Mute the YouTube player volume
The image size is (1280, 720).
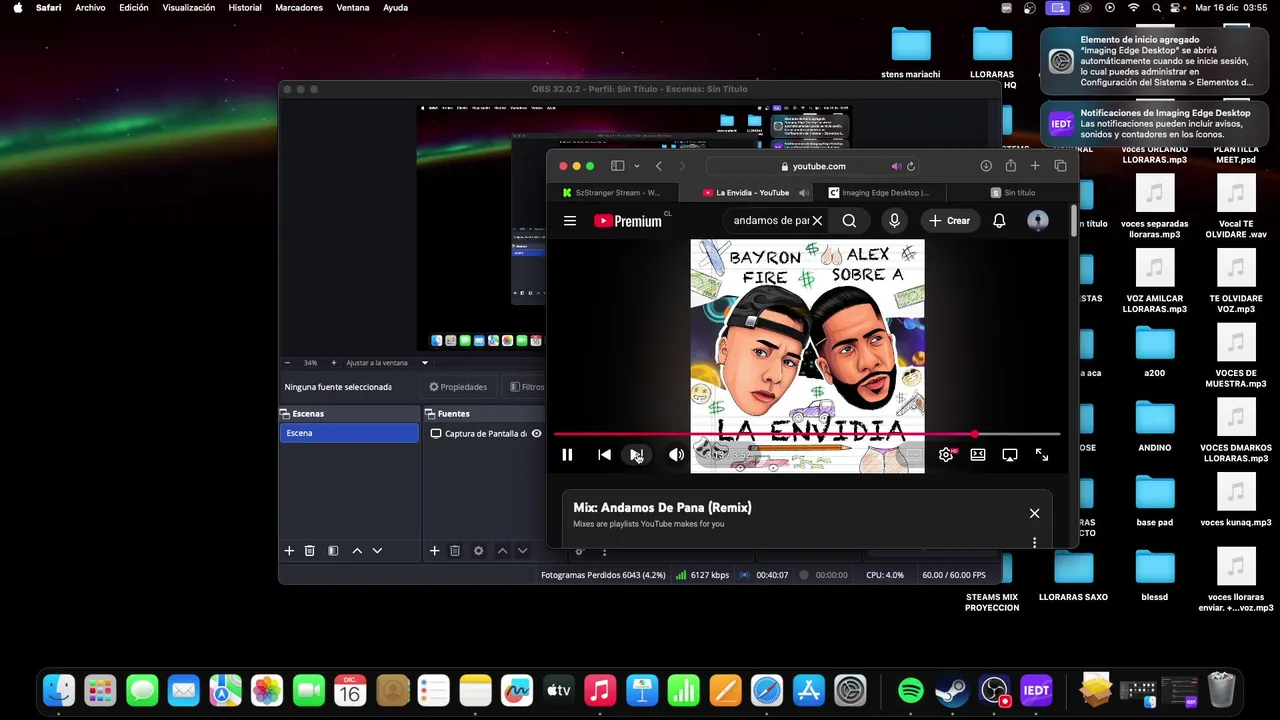(x=676, y=455)
